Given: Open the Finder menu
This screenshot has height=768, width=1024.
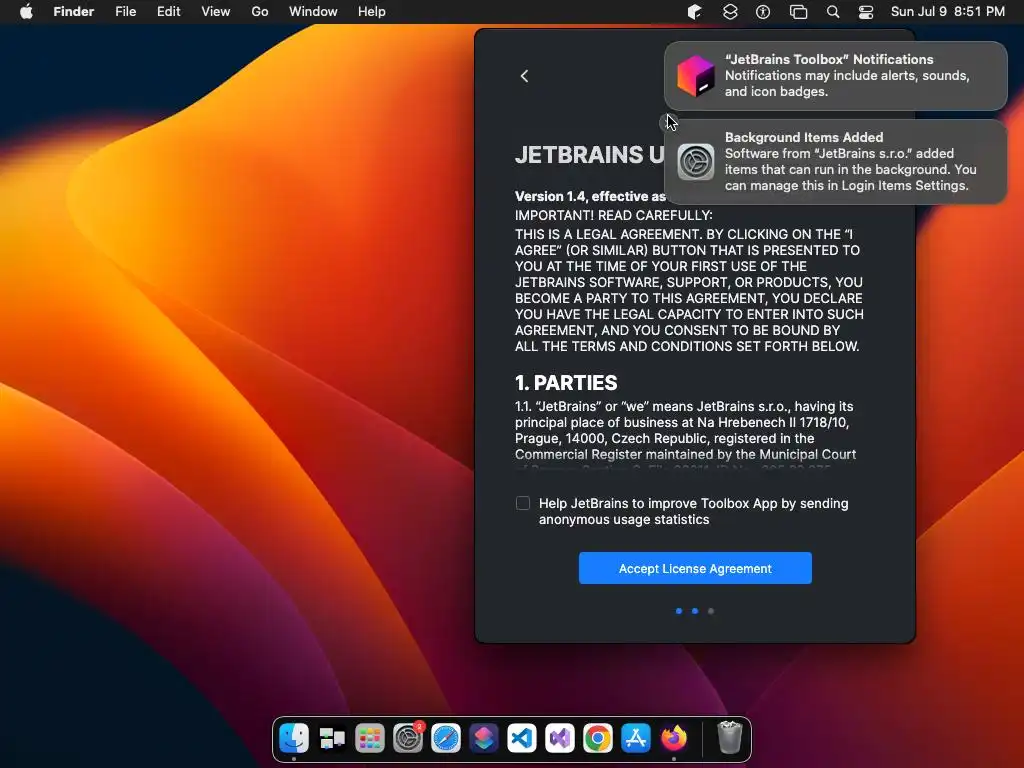Looking at the screenshot, I should [x=73, y=12].
